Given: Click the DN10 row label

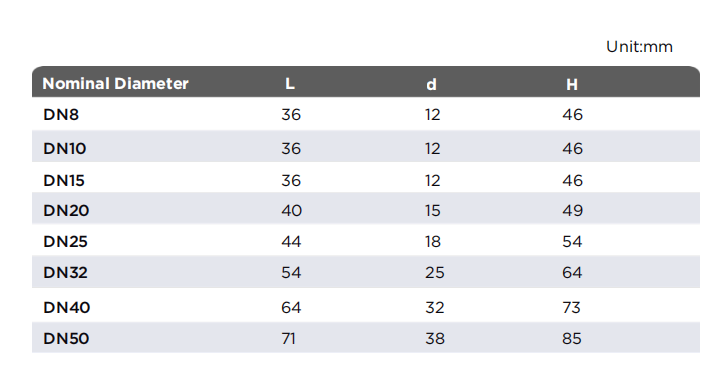Looking at the screenshot, I should pyautogui.click(x=64, y=148).
